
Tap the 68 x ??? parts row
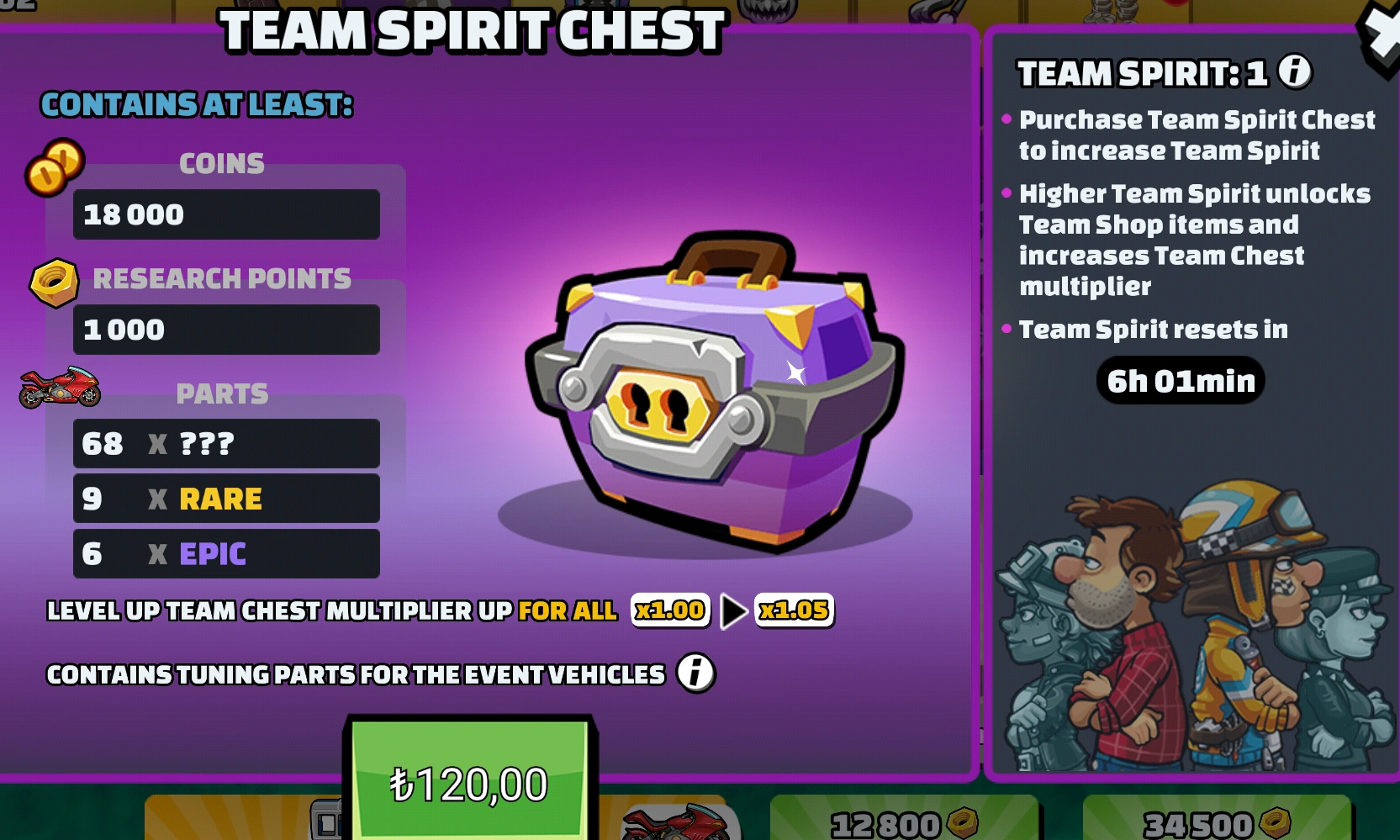pyautogui.click(x=226, y=443)
